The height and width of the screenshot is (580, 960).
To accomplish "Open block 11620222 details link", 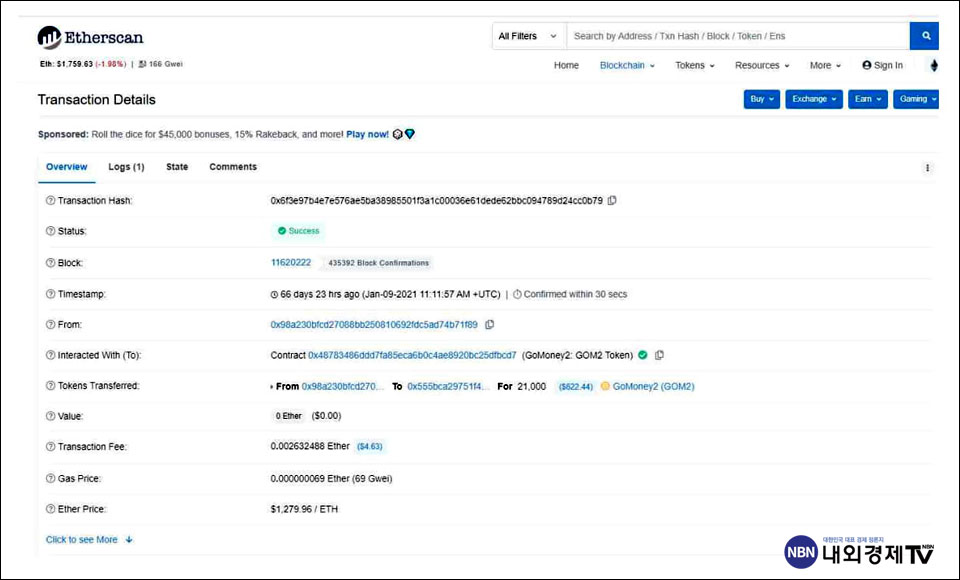I will click(x=290, y=262).
